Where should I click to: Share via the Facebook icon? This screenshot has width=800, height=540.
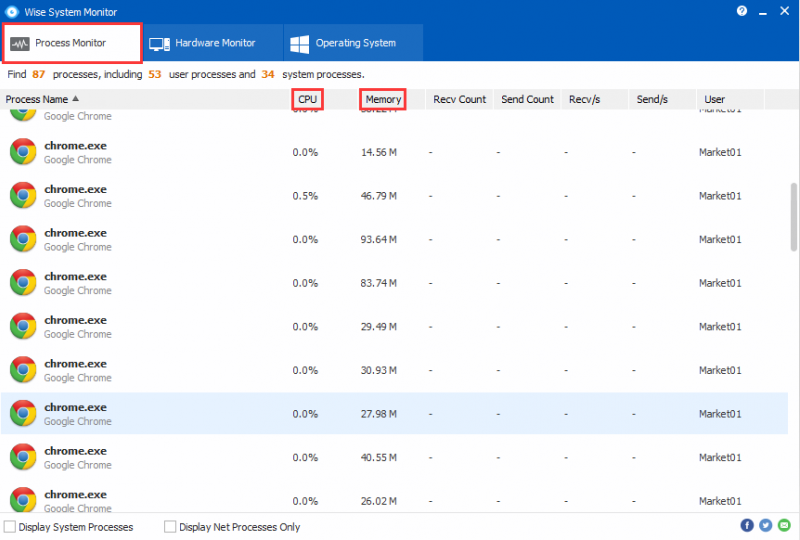[x=747, y=525]
